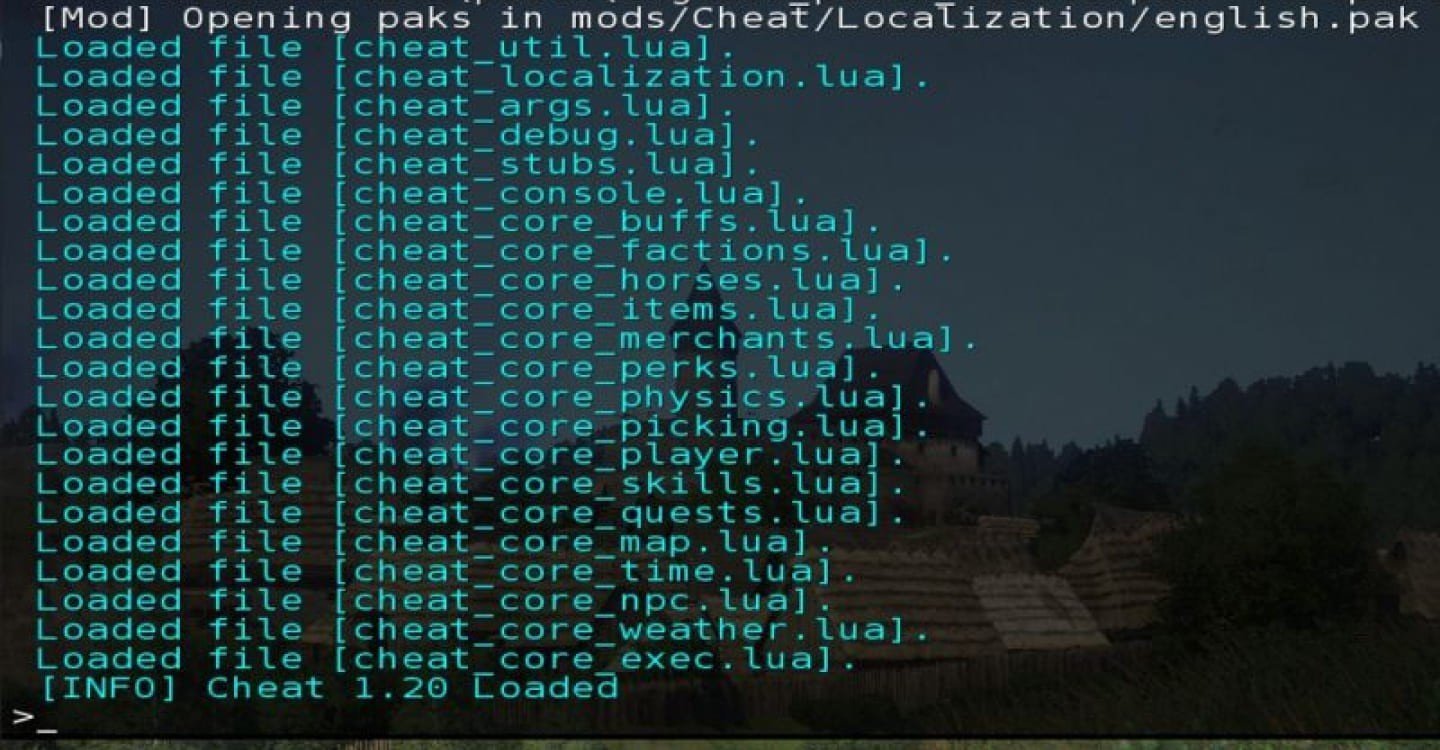Select the cheat_console.lua log line
Viewport: 1440px width, 750px height.
tap(422, 193)
